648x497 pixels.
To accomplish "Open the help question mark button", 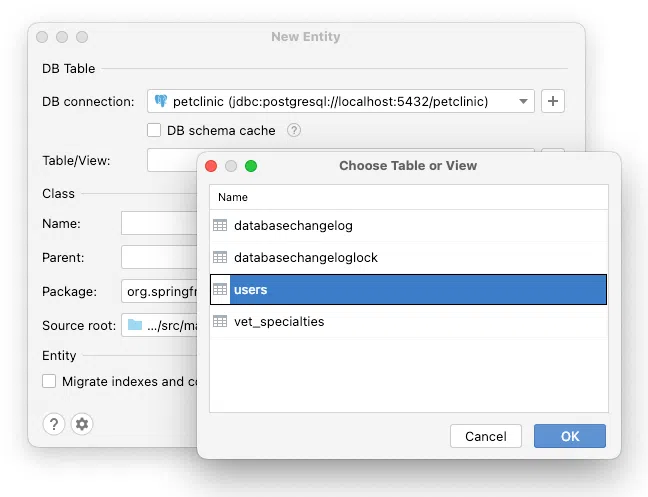I will pyautogui.click(x=54, y=424).
